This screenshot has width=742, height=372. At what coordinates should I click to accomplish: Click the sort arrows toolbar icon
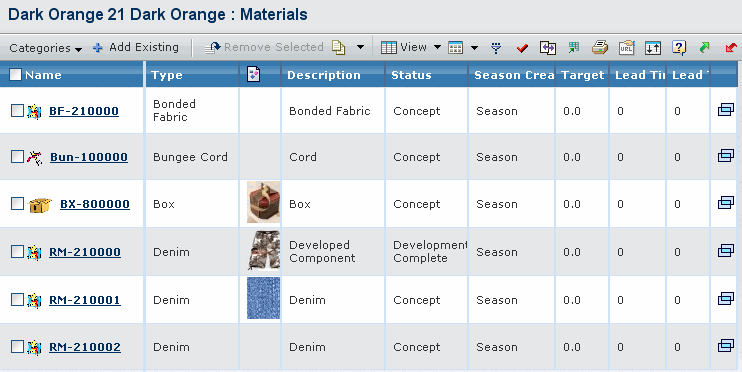coord(653,47)
